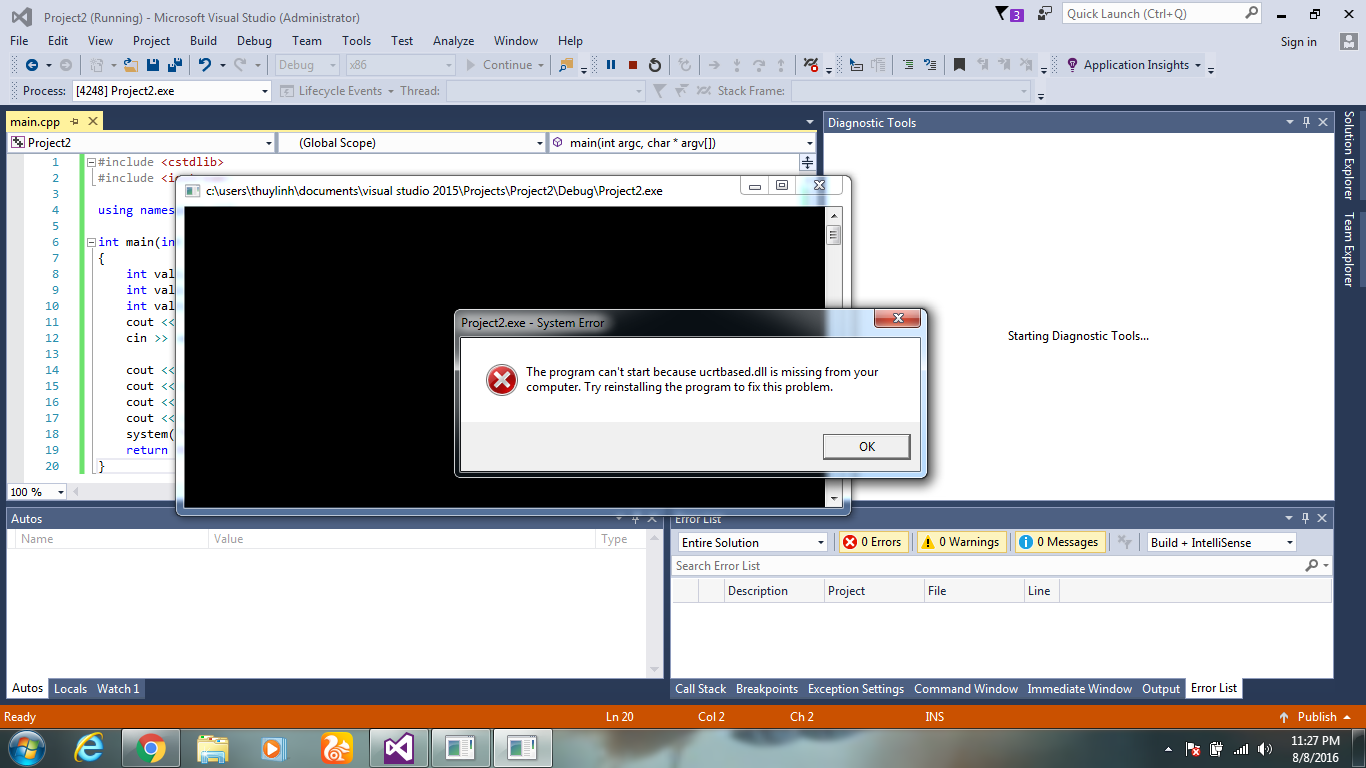
Task: Click the Undo arrow icon
Action: coord(205,65)
